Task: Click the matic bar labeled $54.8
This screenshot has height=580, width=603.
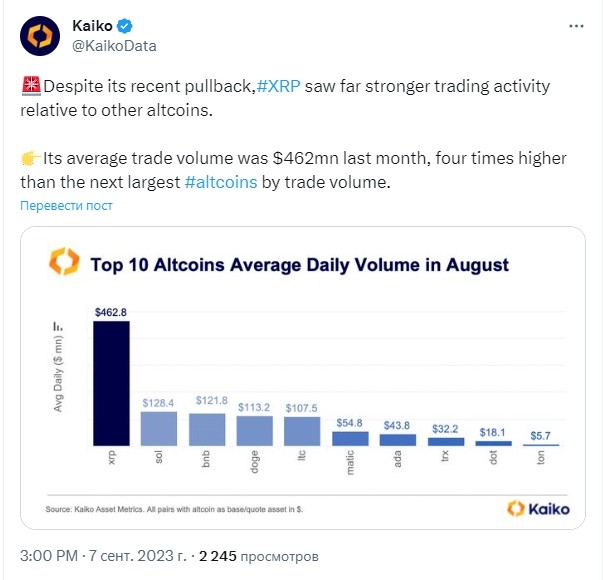Action: (351, 438)
